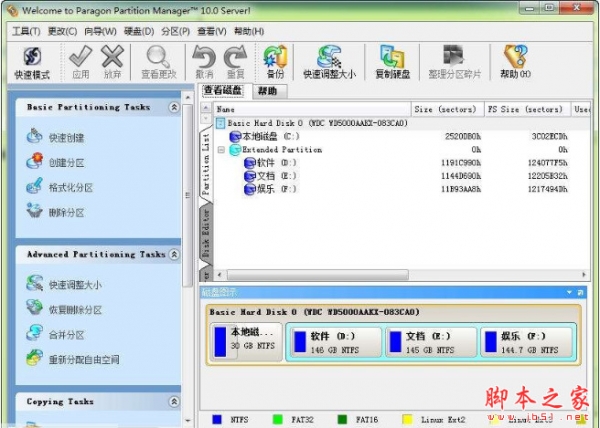Redo with the 重复 arrow icon
600x428 pixels.
click(235, 62)
